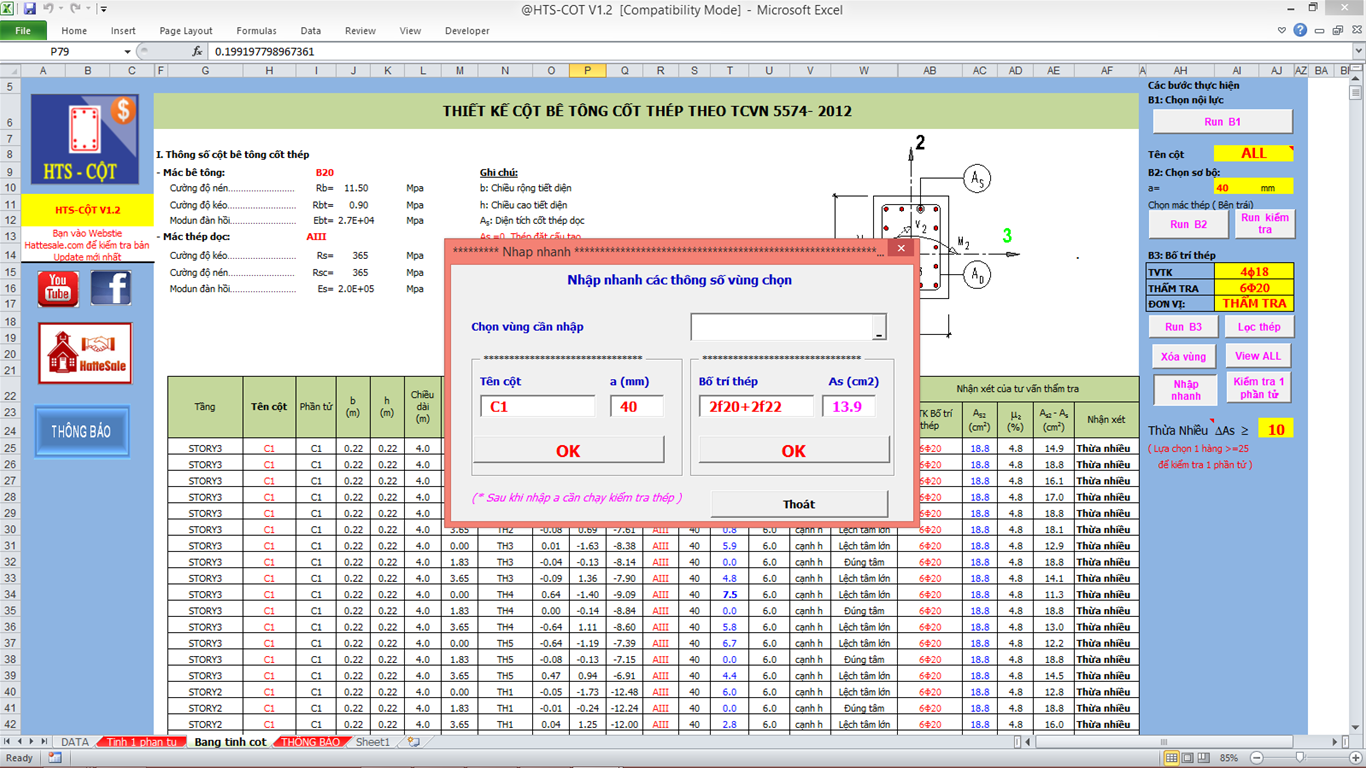Click the Xóa vùng button
1366x768 pixels.
(x=1183, y=356)
